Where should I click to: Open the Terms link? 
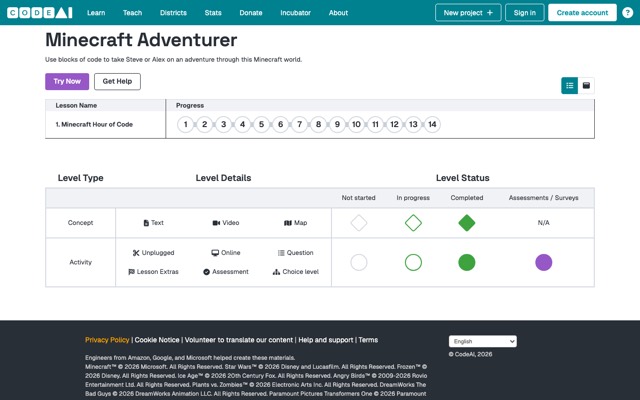[368, 340]
